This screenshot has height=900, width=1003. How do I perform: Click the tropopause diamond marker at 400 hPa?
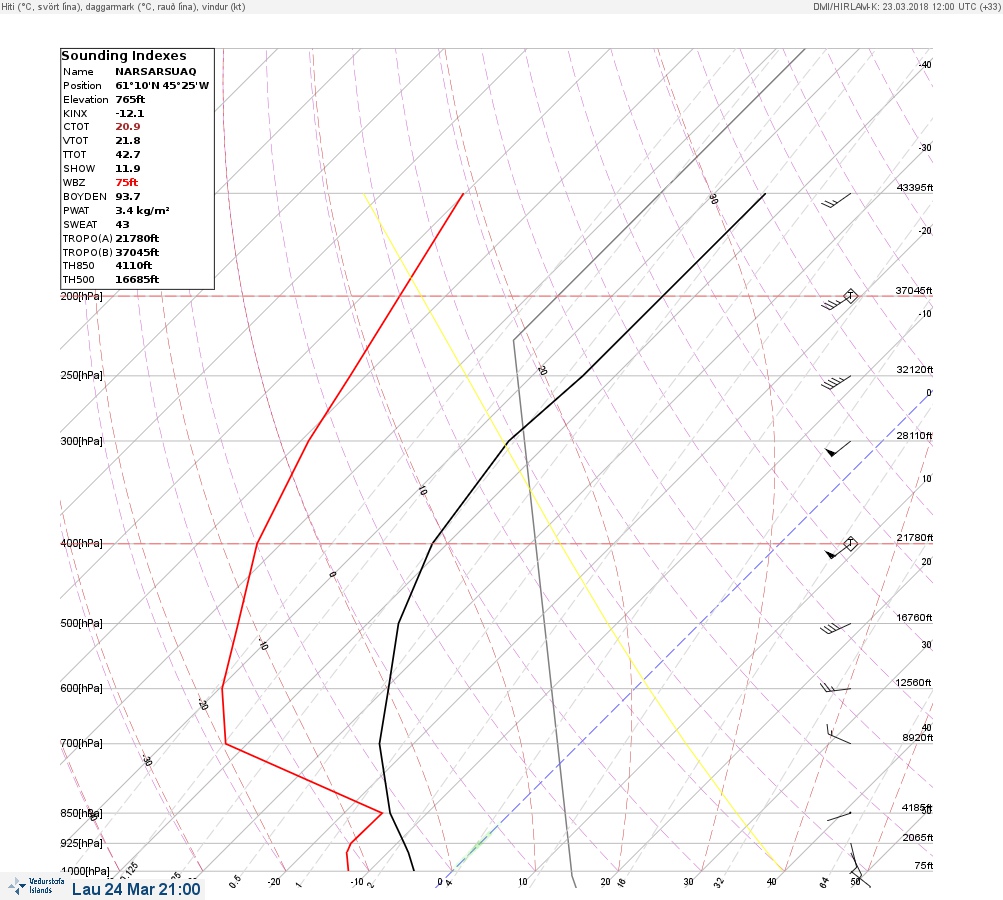[x=850, y=544]
